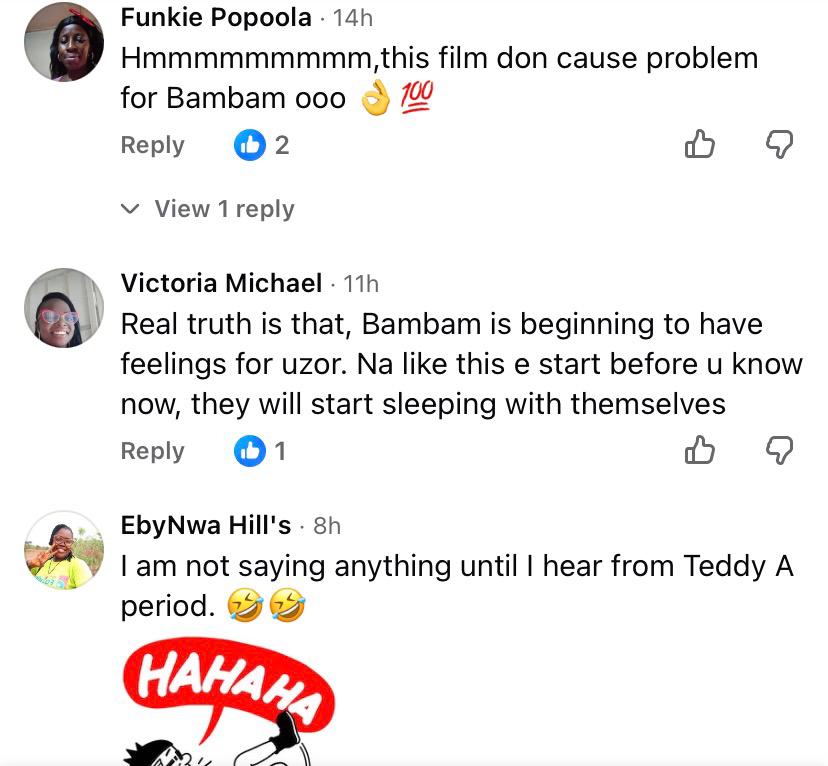Visit Victoria Michael's profile name link
828x766 pixels.
click(221, 283)
